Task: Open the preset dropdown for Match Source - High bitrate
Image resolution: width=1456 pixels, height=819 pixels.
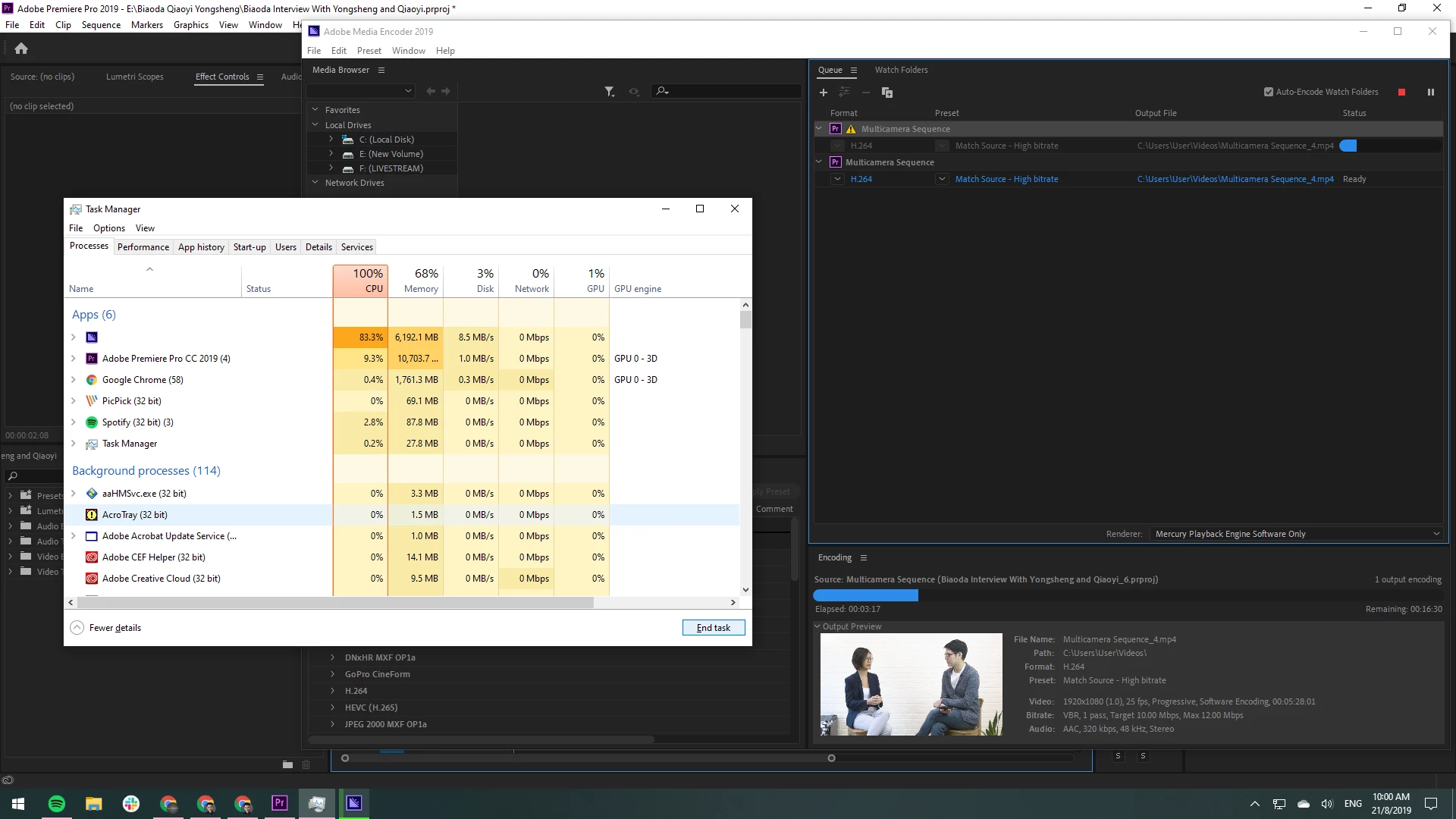Action: tap(942, 179)
